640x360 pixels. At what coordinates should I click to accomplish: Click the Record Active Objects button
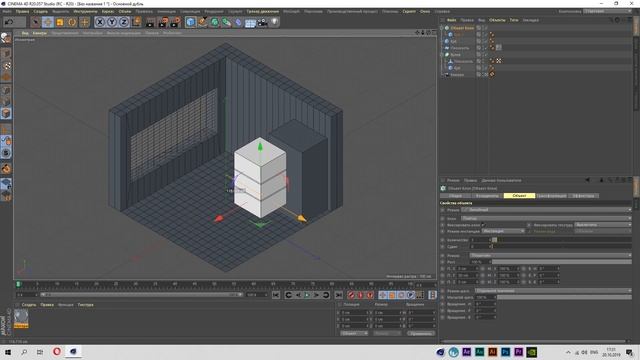(351, 295)
